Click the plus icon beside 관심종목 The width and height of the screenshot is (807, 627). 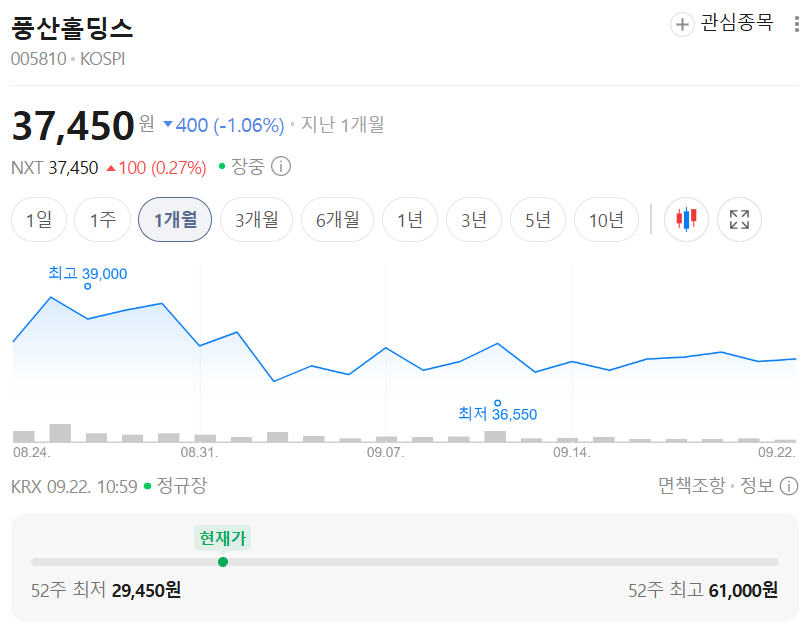[x=682, y=24]
